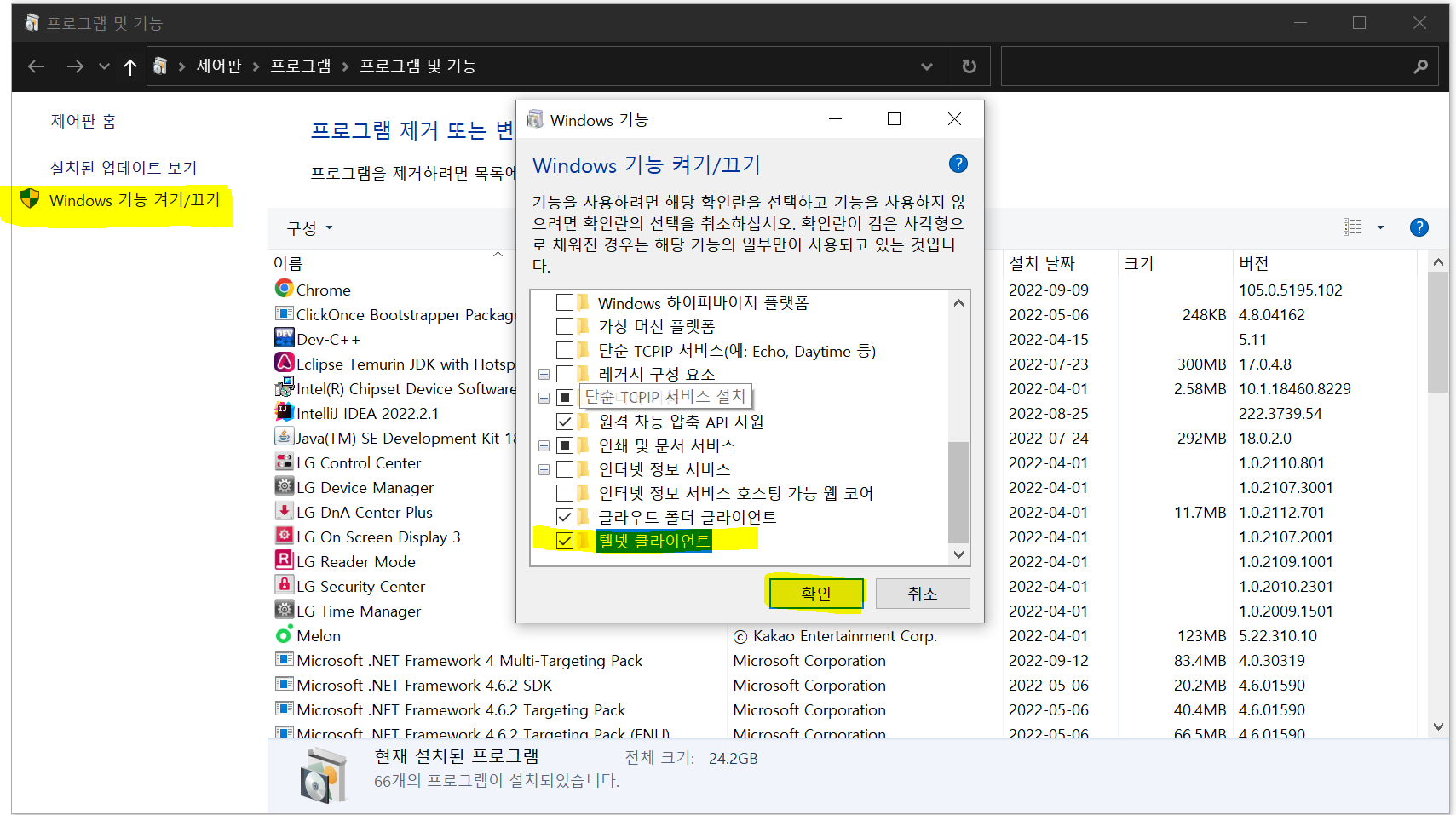Click the IntelliJ IDEA 2022.2.1 icon
The image size is (1456, 815).
point(285,412)
